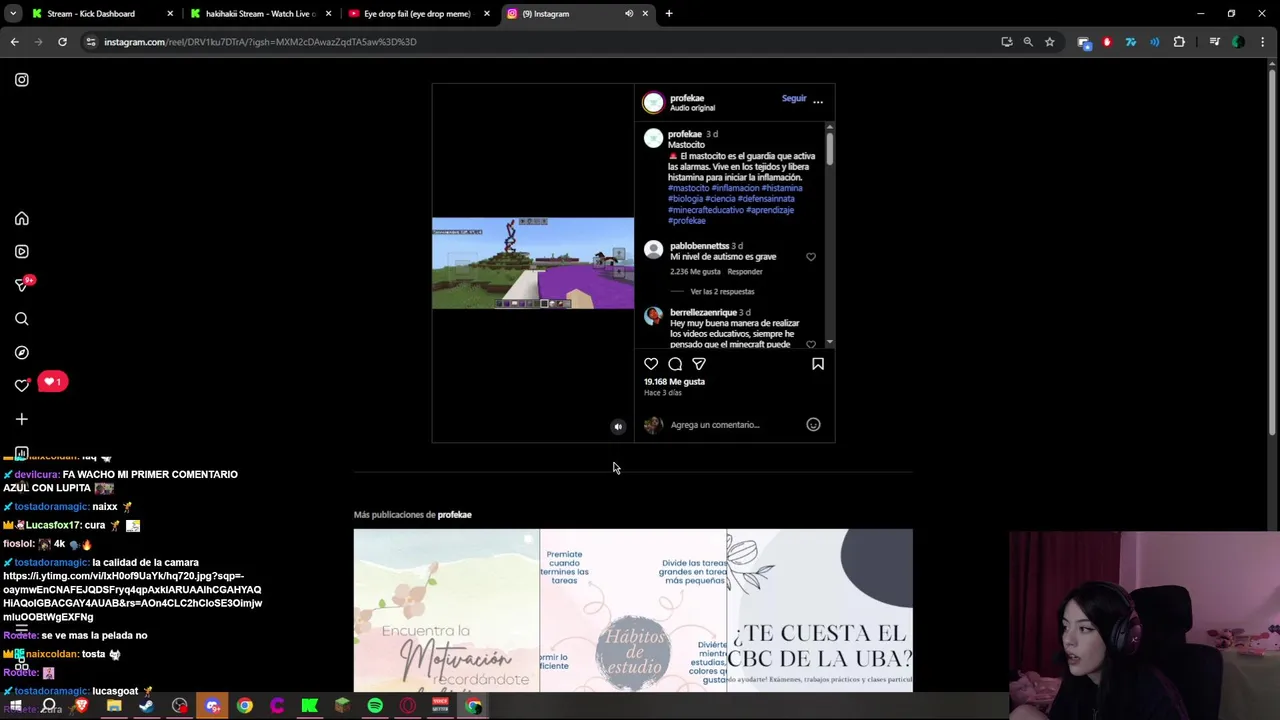Open the Encuentra la Motivación post thumbnail
The height and width of the screenshot is (720, 1280).
click(446, 610)
